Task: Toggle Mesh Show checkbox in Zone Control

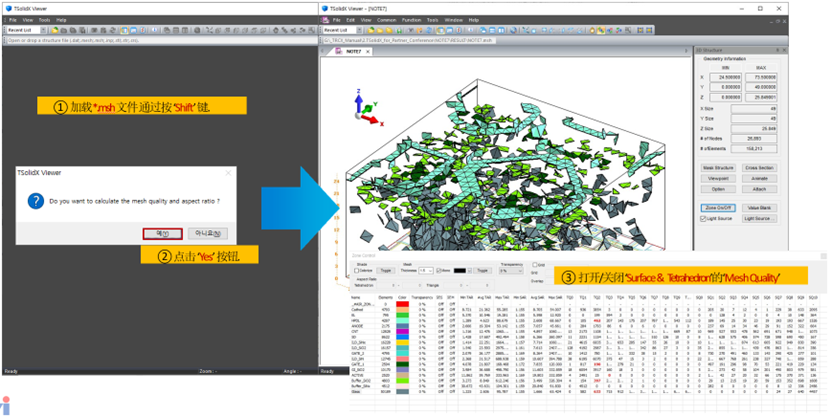Action: click(x=438, y=271)
